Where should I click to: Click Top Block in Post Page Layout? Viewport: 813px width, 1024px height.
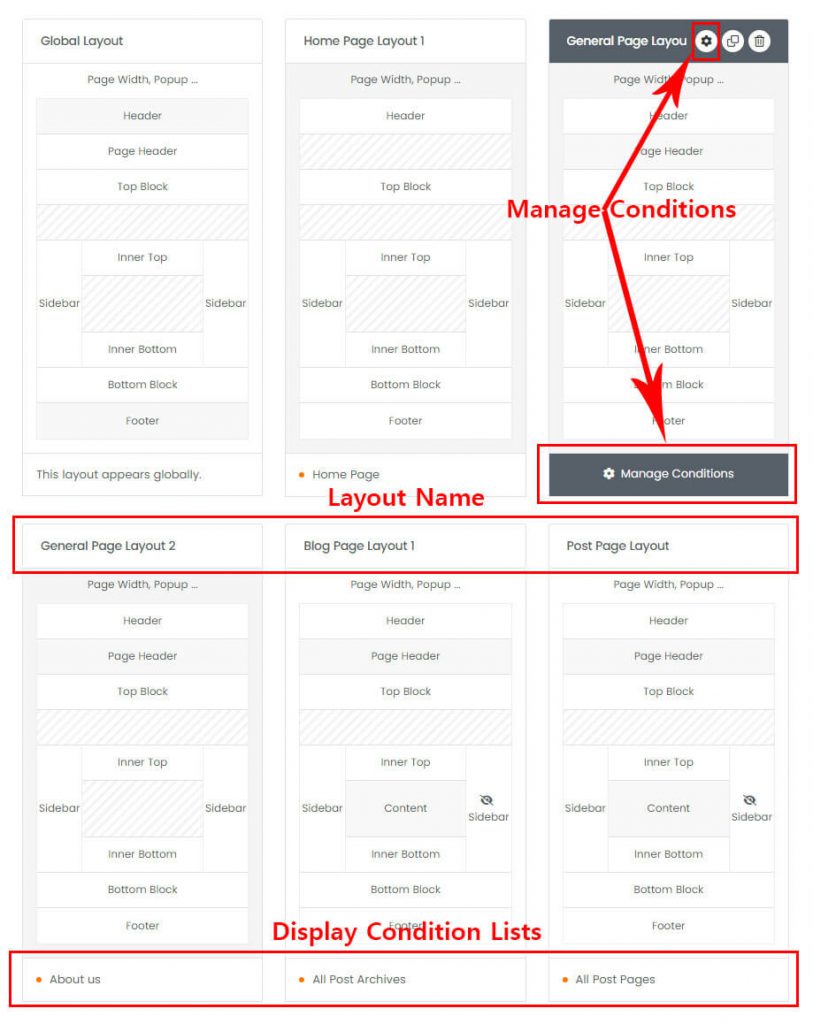[x=668, y=691]
